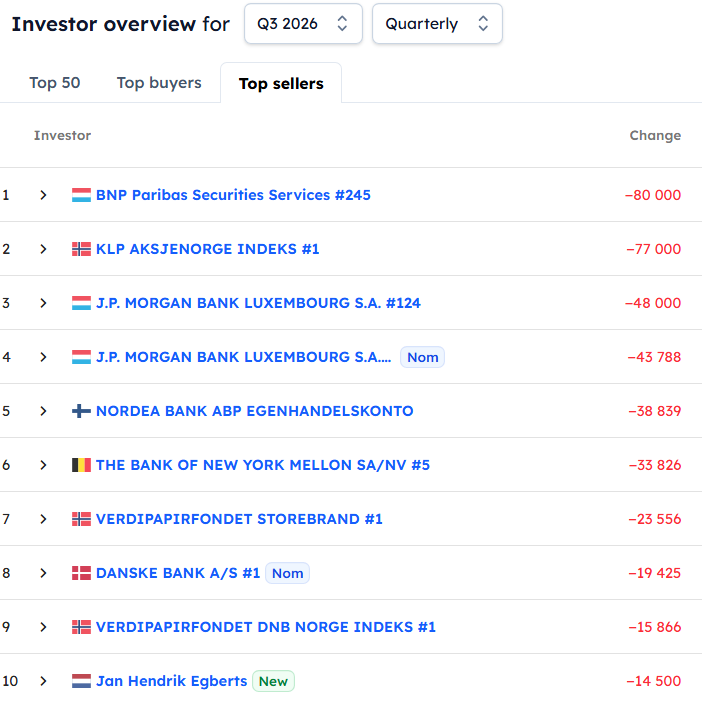Expand the KLP AKSJENORGE INDEKS #1 row

[x=43, y=249]
